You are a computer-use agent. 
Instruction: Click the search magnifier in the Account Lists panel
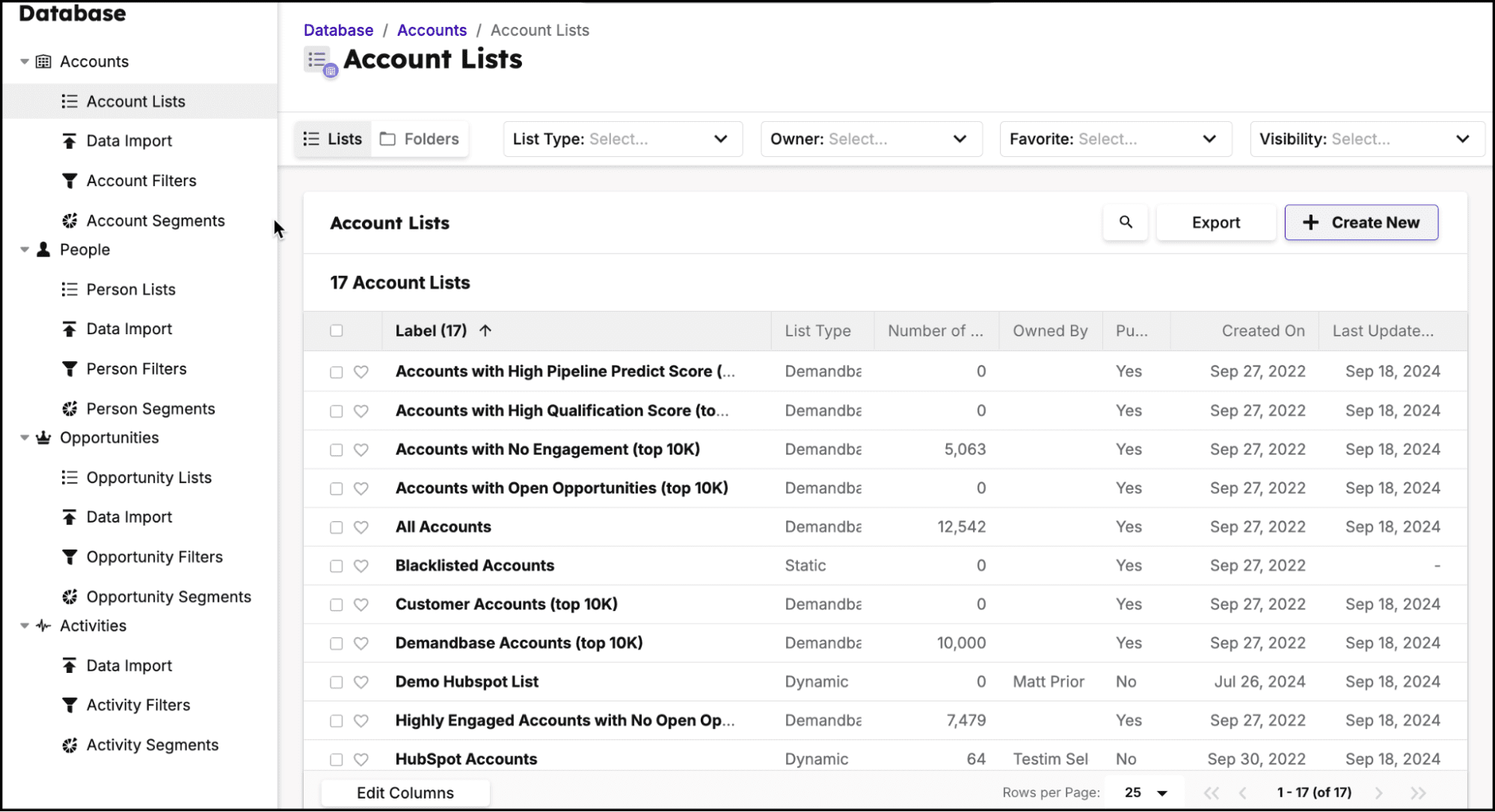[1126, 222]
